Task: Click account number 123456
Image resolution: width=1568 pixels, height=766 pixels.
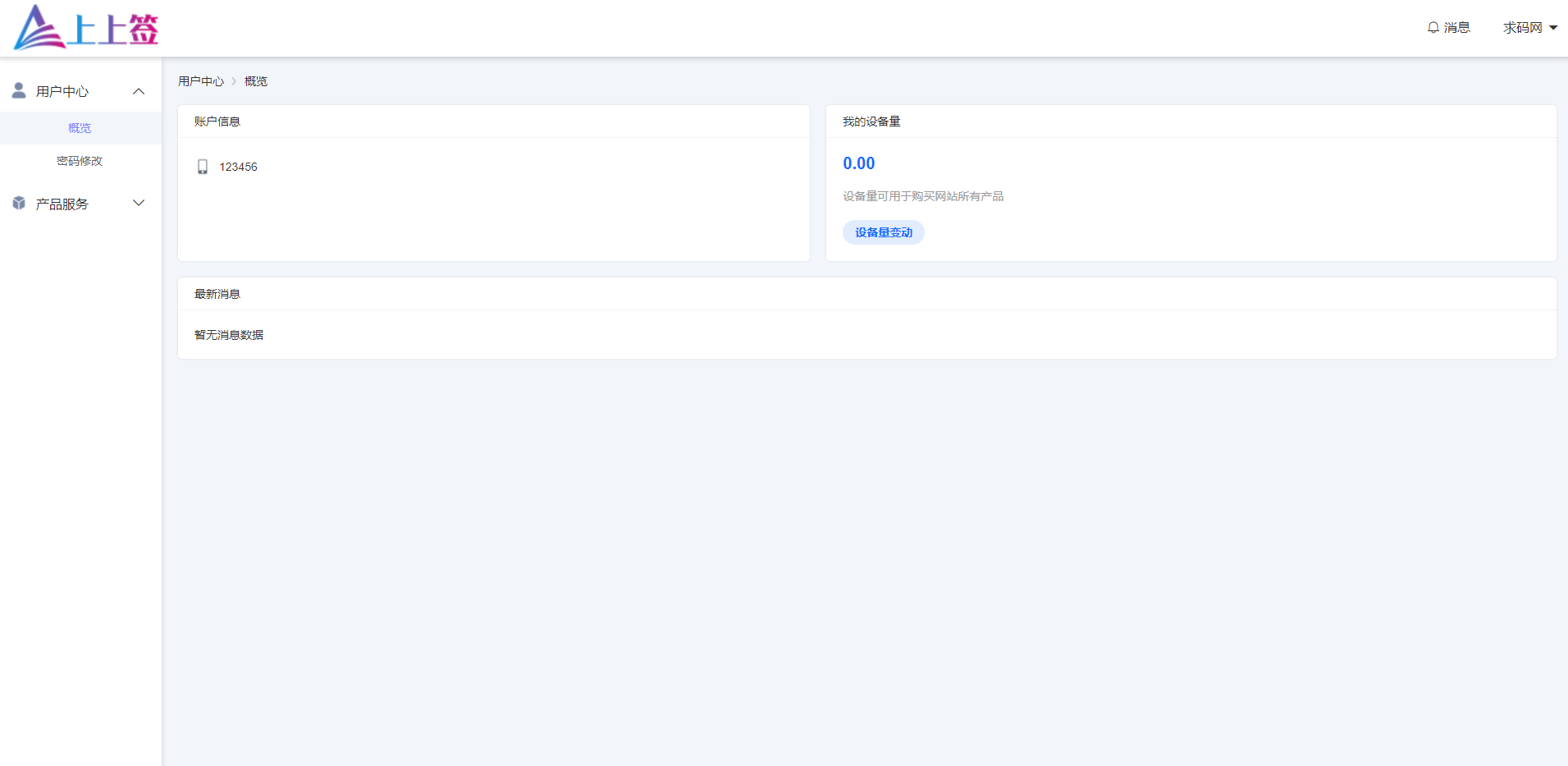Action: click(238, 167)
